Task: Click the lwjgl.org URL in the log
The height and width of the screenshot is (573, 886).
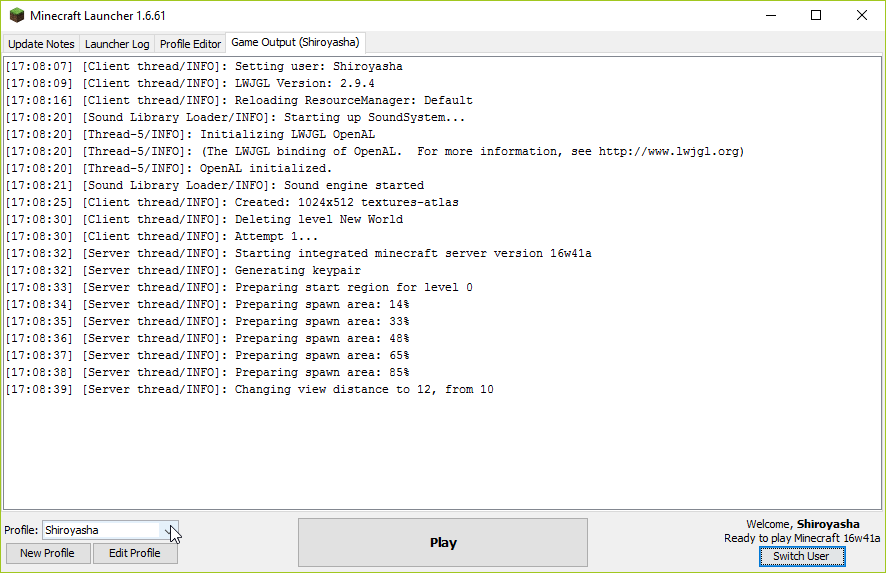Action: click(x=671, y=151)
